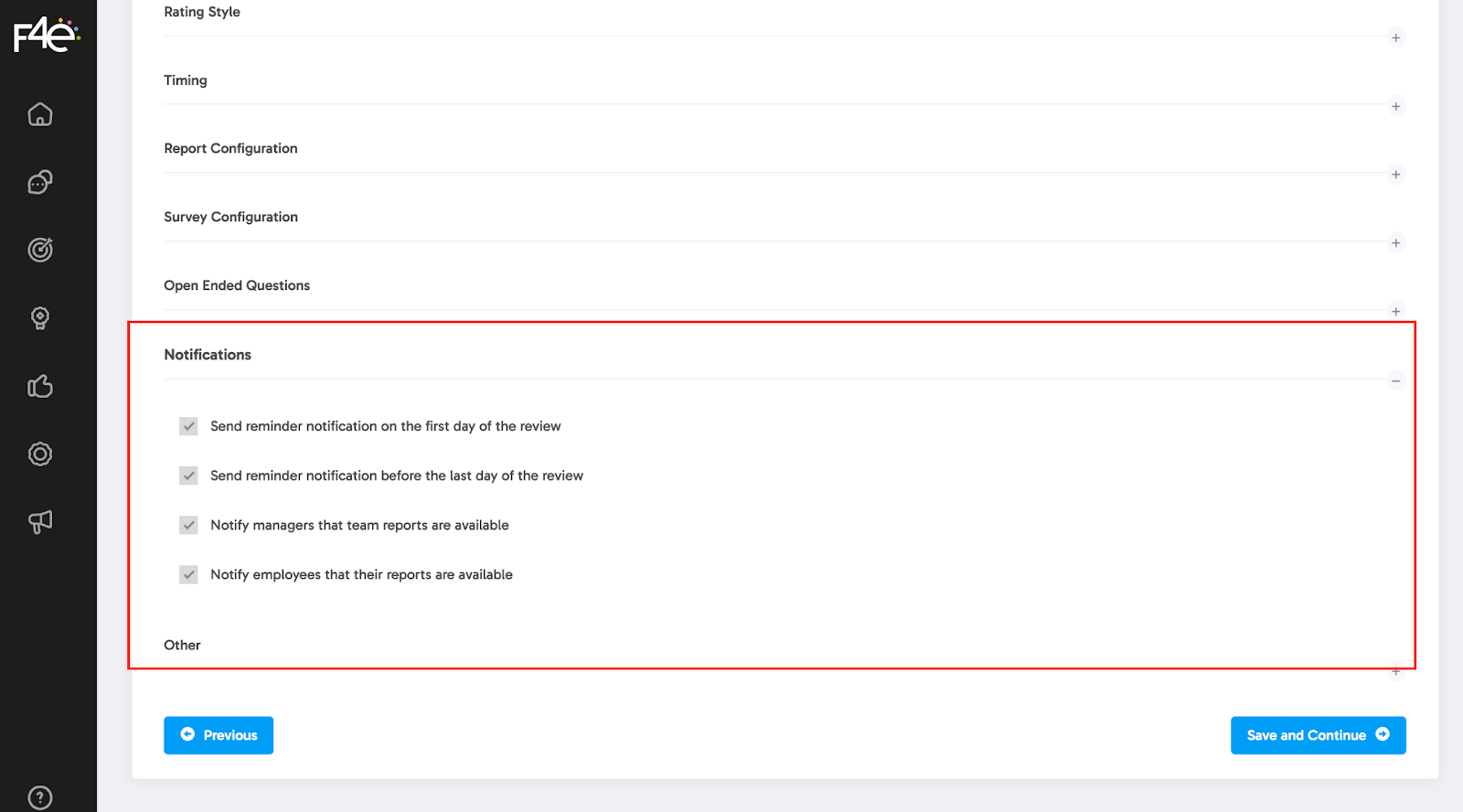Toggle last day reminder notification checkbox
This screenshot has height=812, width=1463.
point(188,475)
